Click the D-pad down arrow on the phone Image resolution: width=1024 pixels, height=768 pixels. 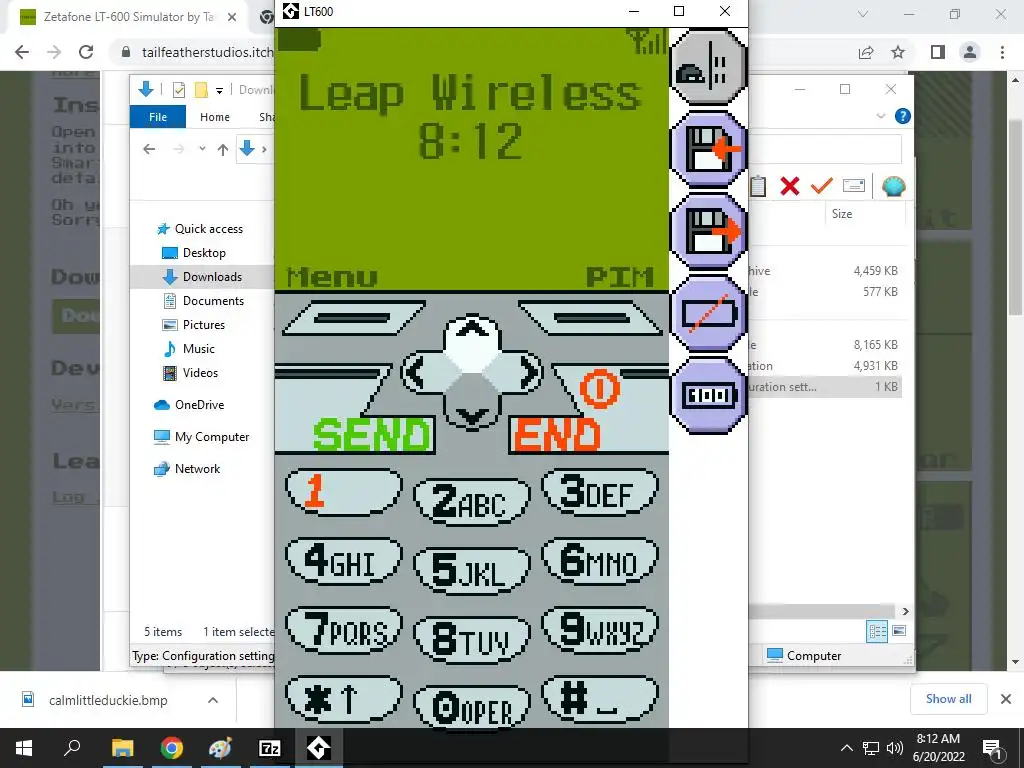click(x=472, y=413)
